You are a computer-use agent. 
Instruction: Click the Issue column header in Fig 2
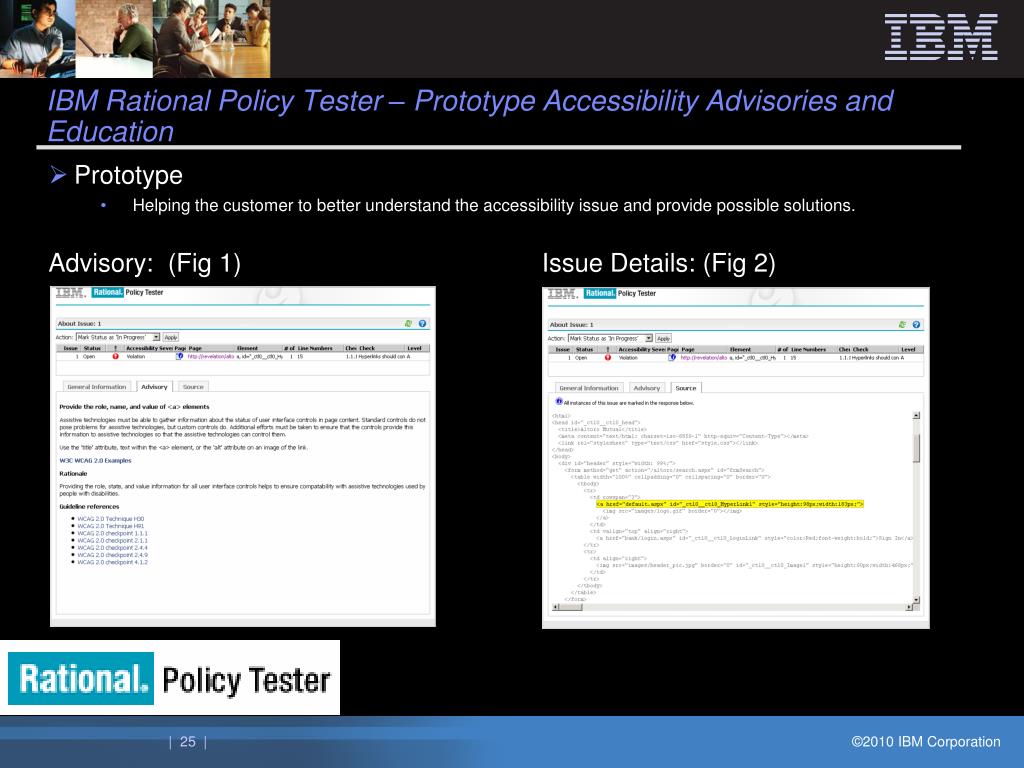(562, 349)
